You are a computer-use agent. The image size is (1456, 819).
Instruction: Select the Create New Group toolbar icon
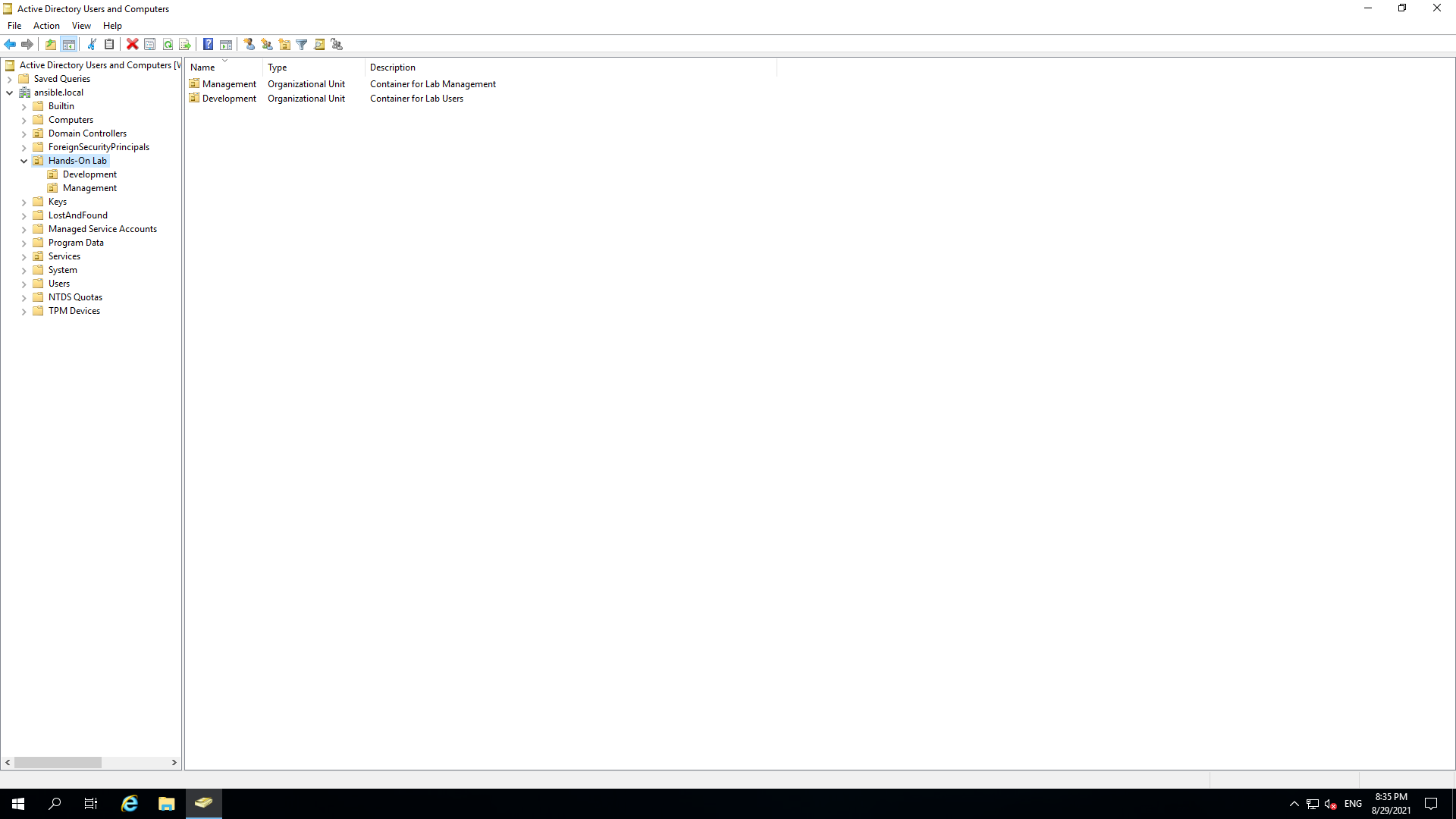[x=267, y=45]
